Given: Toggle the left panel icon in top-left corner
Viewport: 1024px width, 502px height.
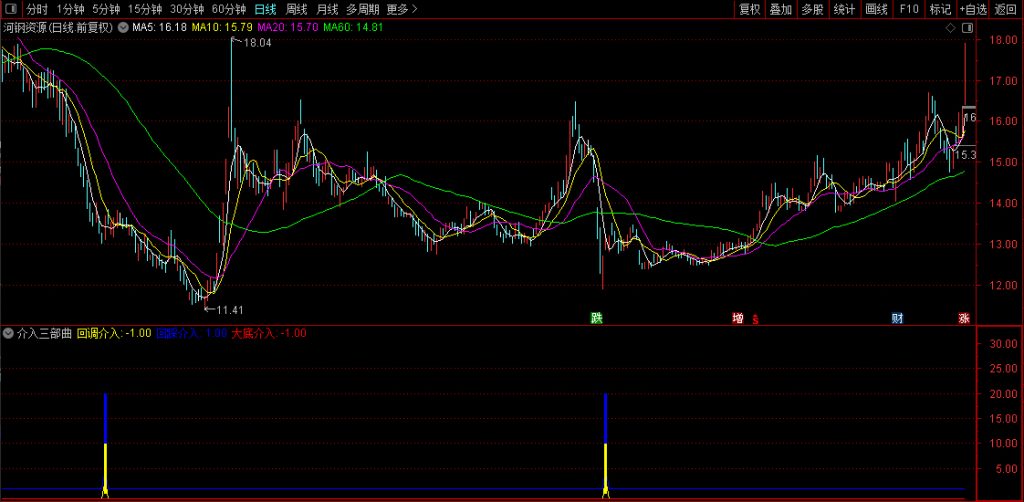Looking at the screenshot, I should tap(9, 9).
